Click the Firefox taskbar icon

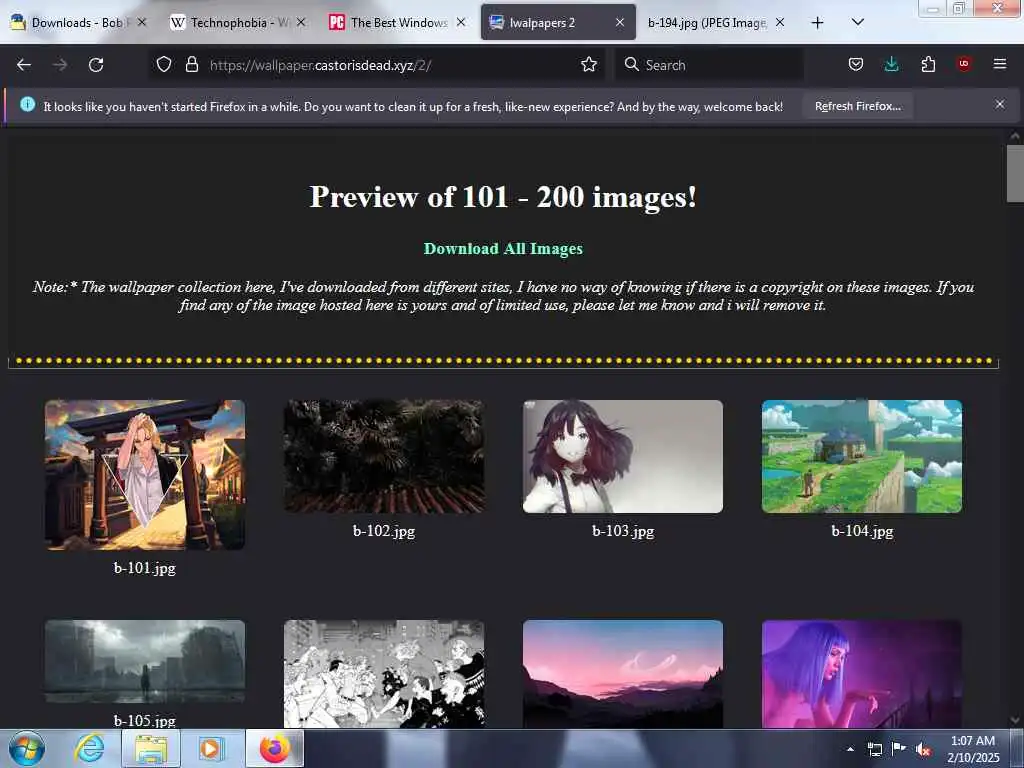[x=275, y=748]
